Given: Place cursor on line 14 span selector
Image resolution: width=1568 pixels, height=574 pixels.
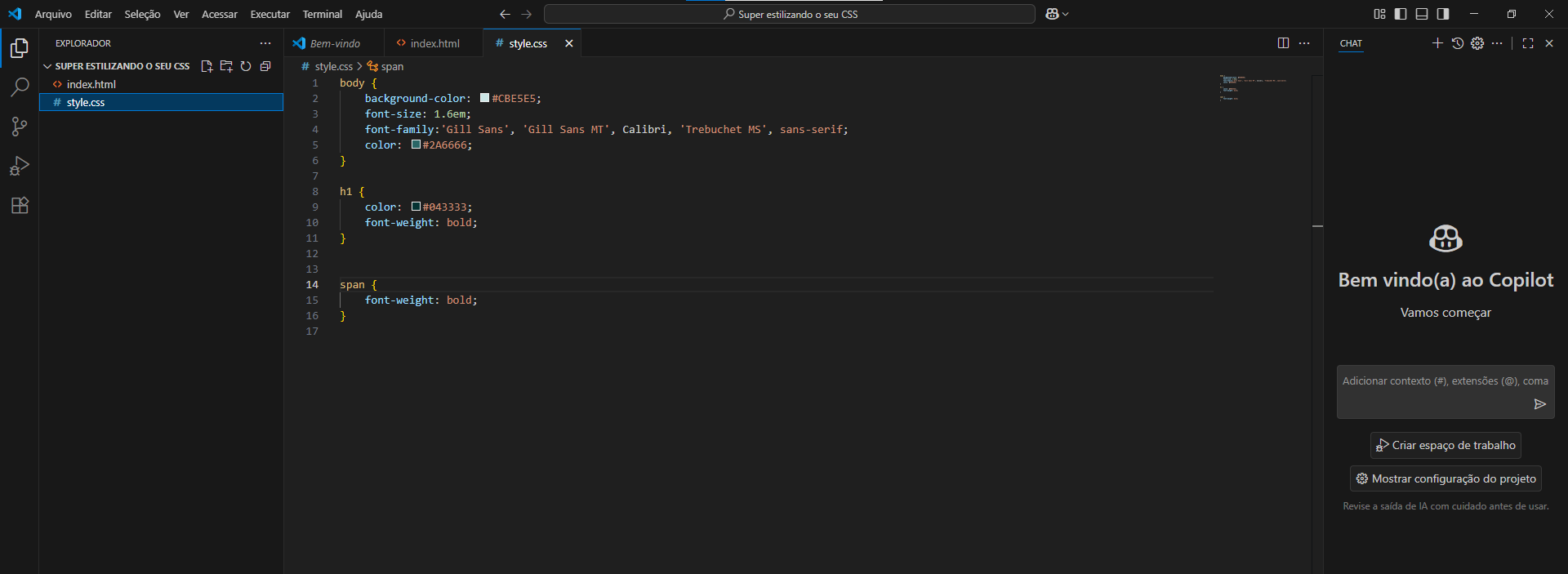Looking at the screenshot, I should point(352,284).
